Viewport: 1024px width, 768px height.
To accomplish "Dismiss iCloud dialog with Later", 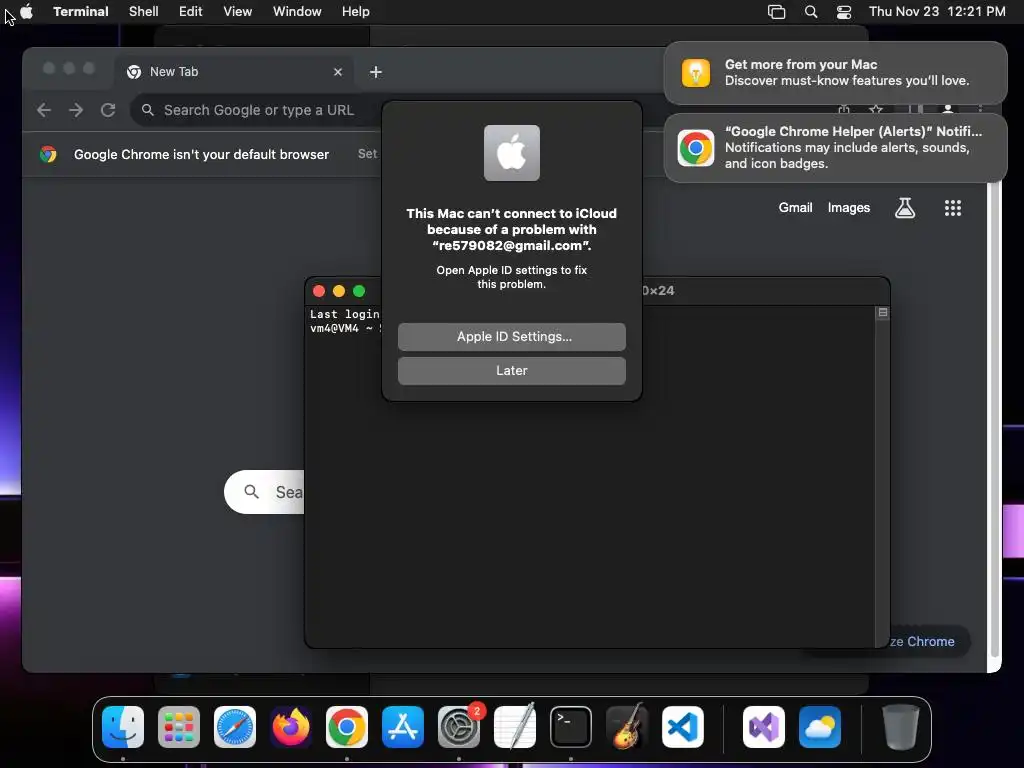I will (x=511, y=370).
